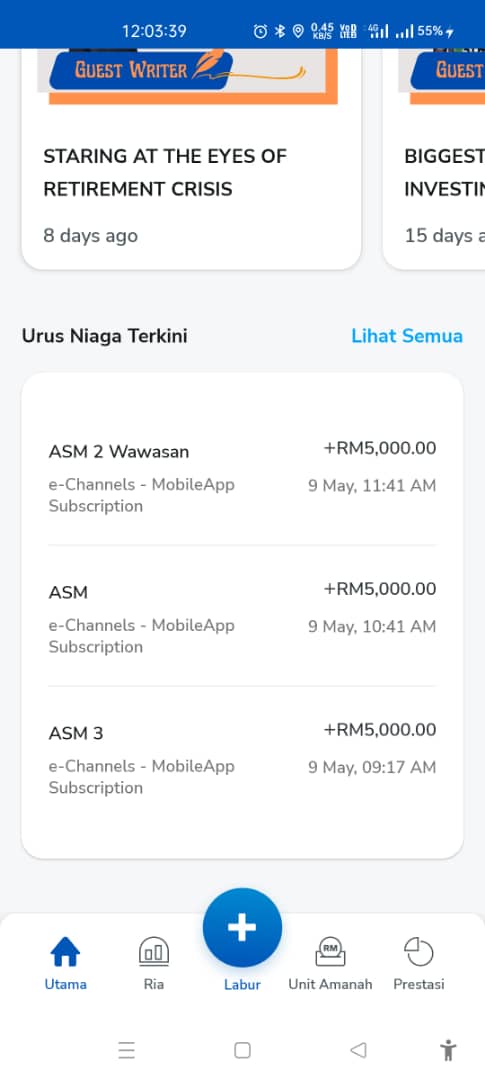Open Staring at the Eyes article card
485x1080 pixels.
click(x=192, y=158)
